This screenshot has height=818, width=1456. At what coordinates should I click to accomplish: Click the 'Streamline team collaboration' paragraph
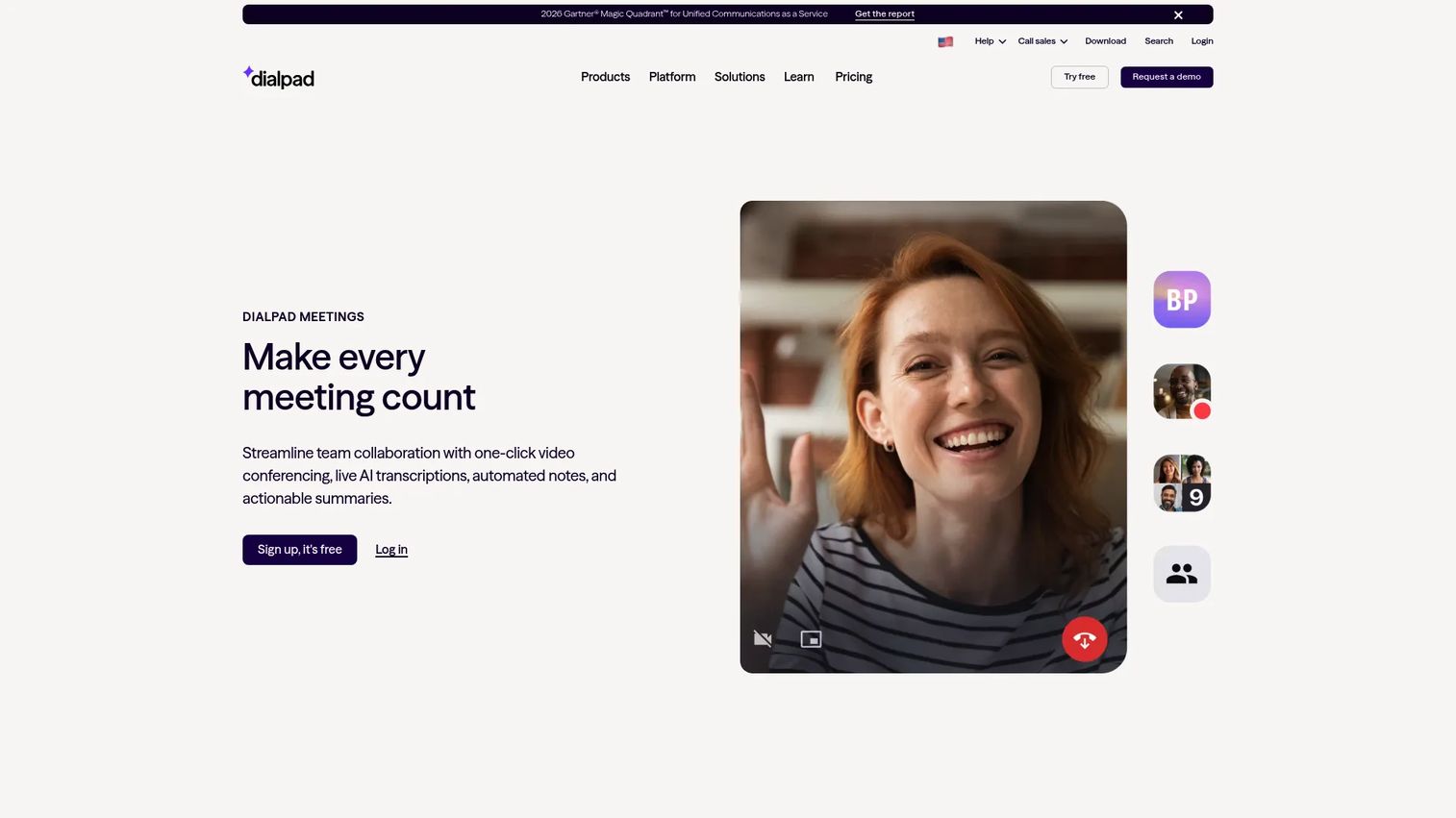tap(429, 476)
